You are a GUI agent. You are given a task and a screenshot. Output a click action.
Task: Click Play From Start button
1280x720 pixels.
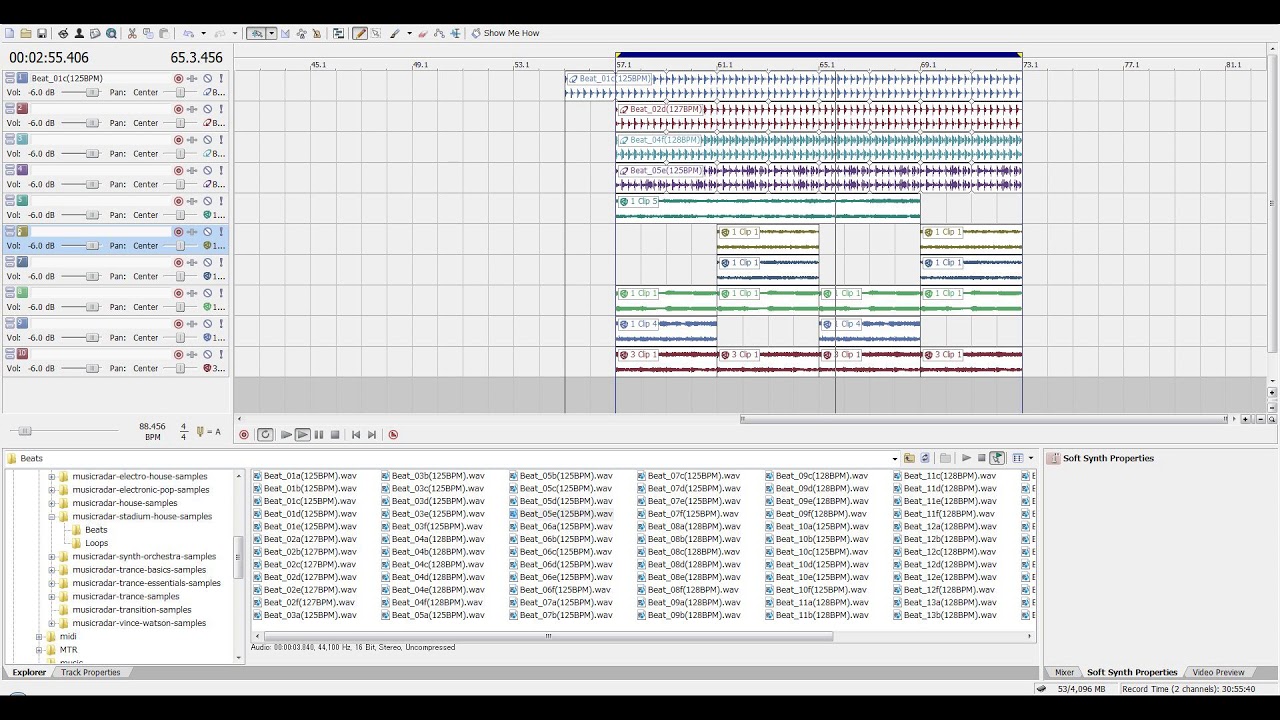click(x=286, y=435)
